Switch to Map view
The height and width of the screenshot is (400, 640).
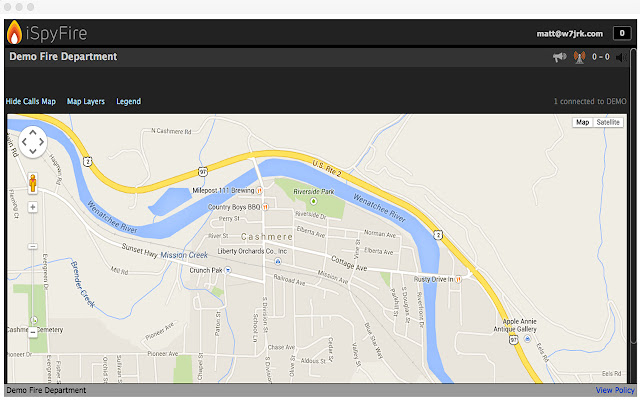(582, 122)
